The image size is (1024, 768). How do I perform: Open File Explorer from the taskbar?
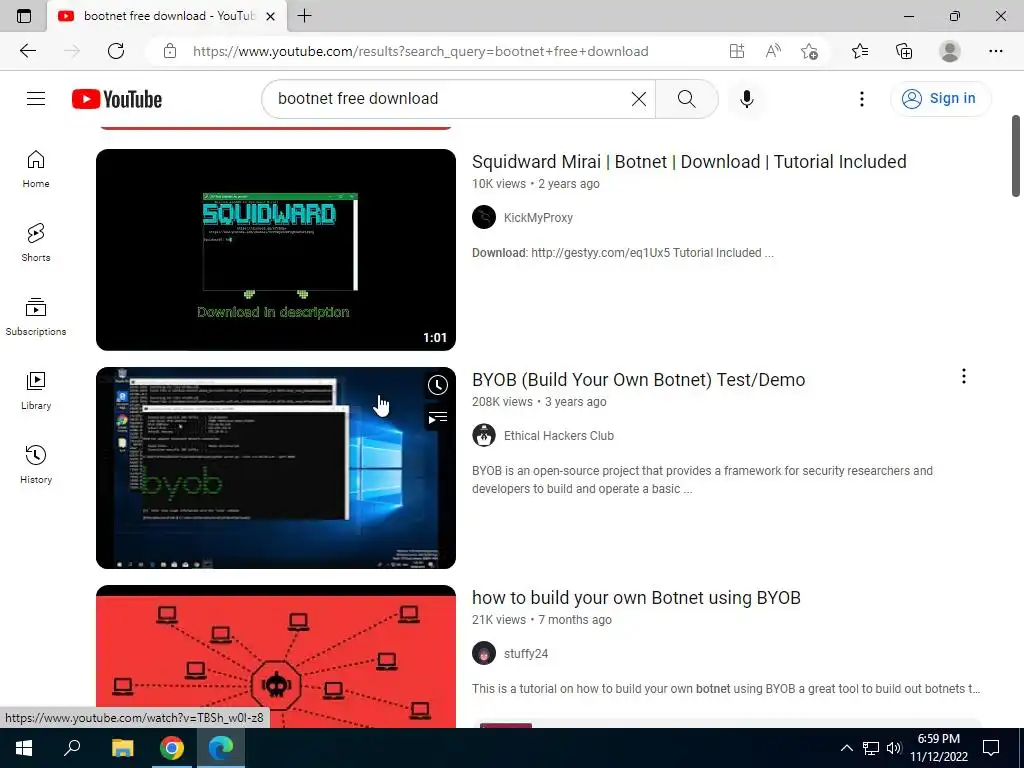tap(122, 748)
